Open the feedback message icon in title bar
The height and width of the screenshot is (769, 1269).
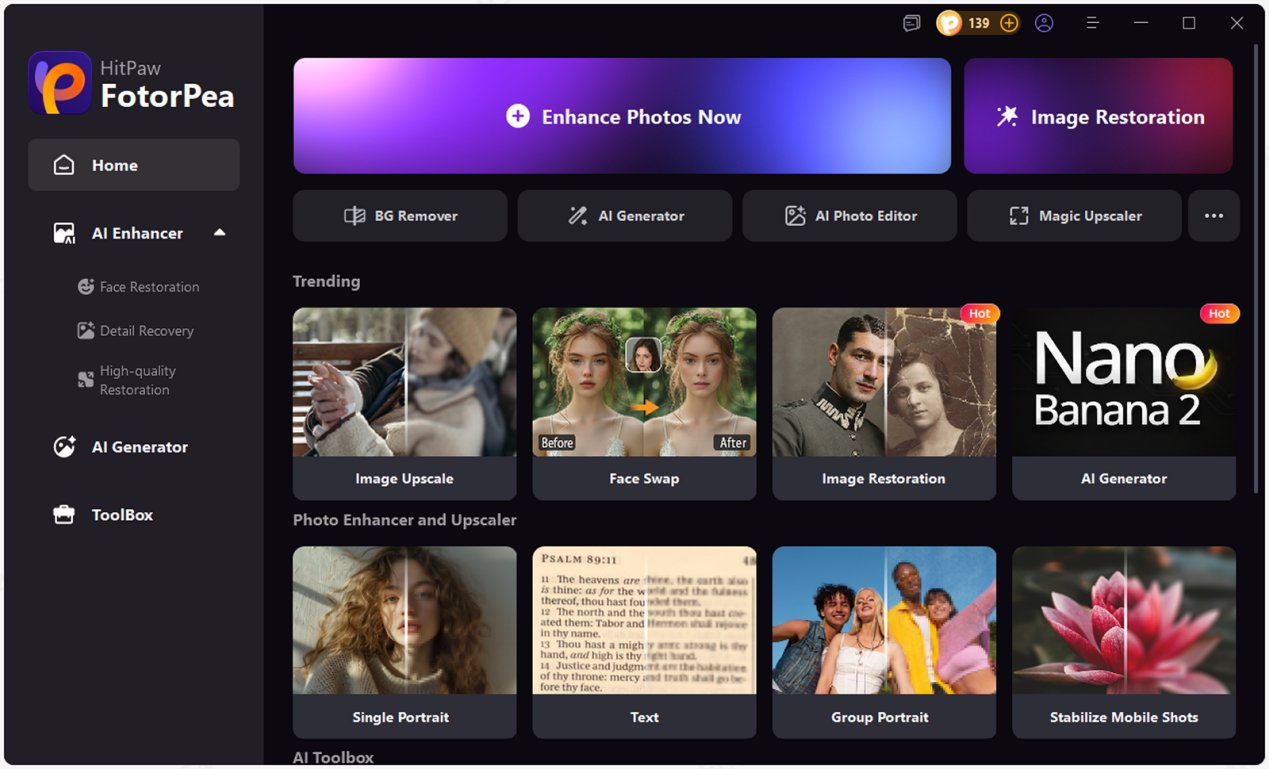click(x=911, y=23)
